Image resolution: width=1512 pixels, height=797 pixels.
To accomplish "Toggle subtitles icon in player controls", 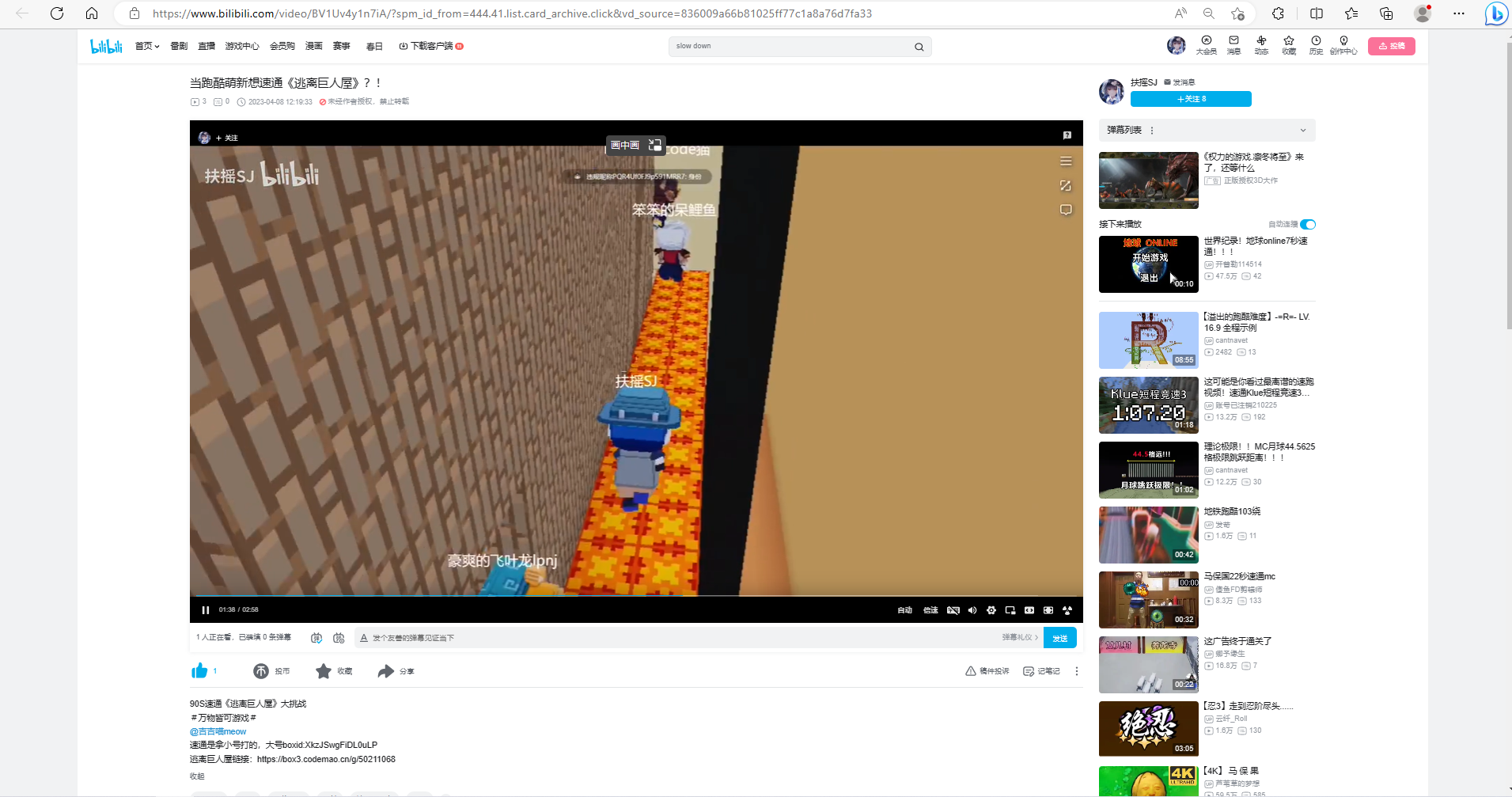I will click(953, 610).
